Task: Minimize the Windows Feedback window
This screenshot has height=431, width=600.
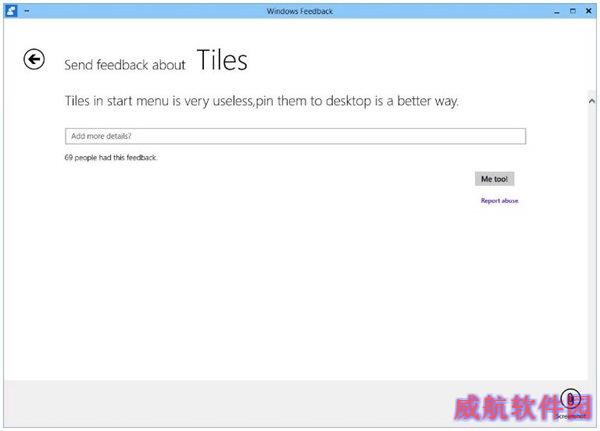Action: point(557,11)
